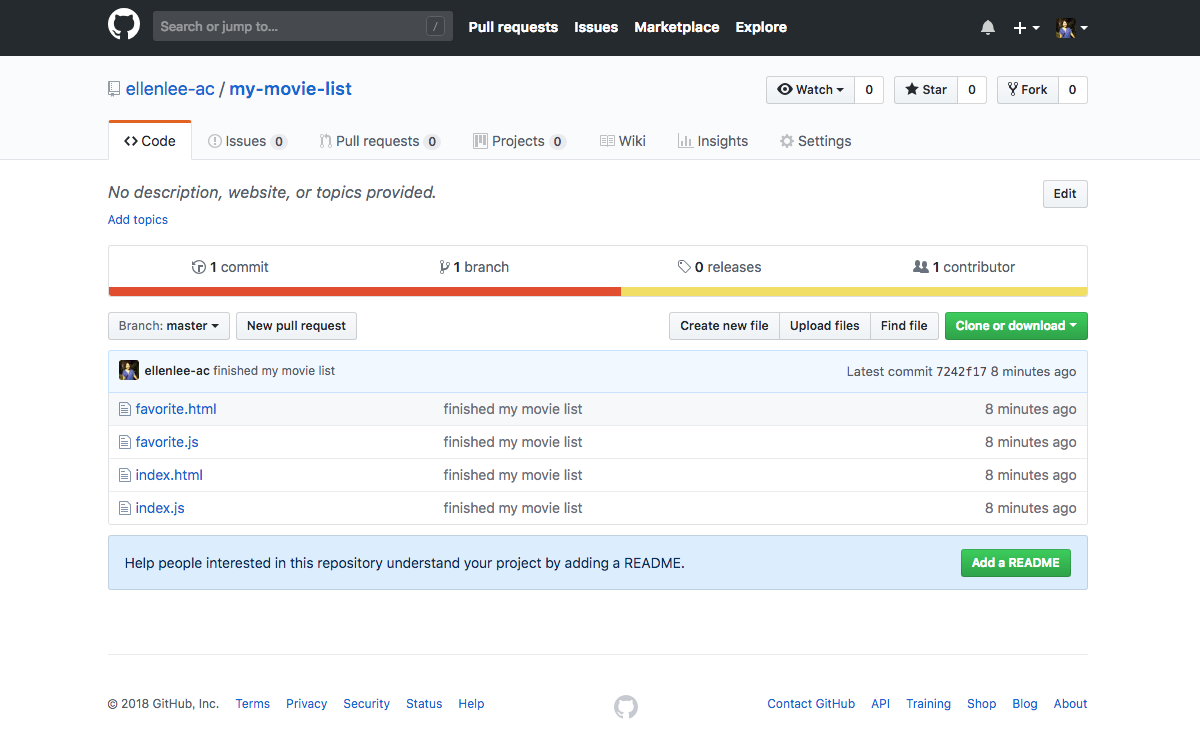Image resolution: width=1200 pixels, height=740 pixels.
Task: Open Explore in top navigation
Action: [x=761, y=27]
